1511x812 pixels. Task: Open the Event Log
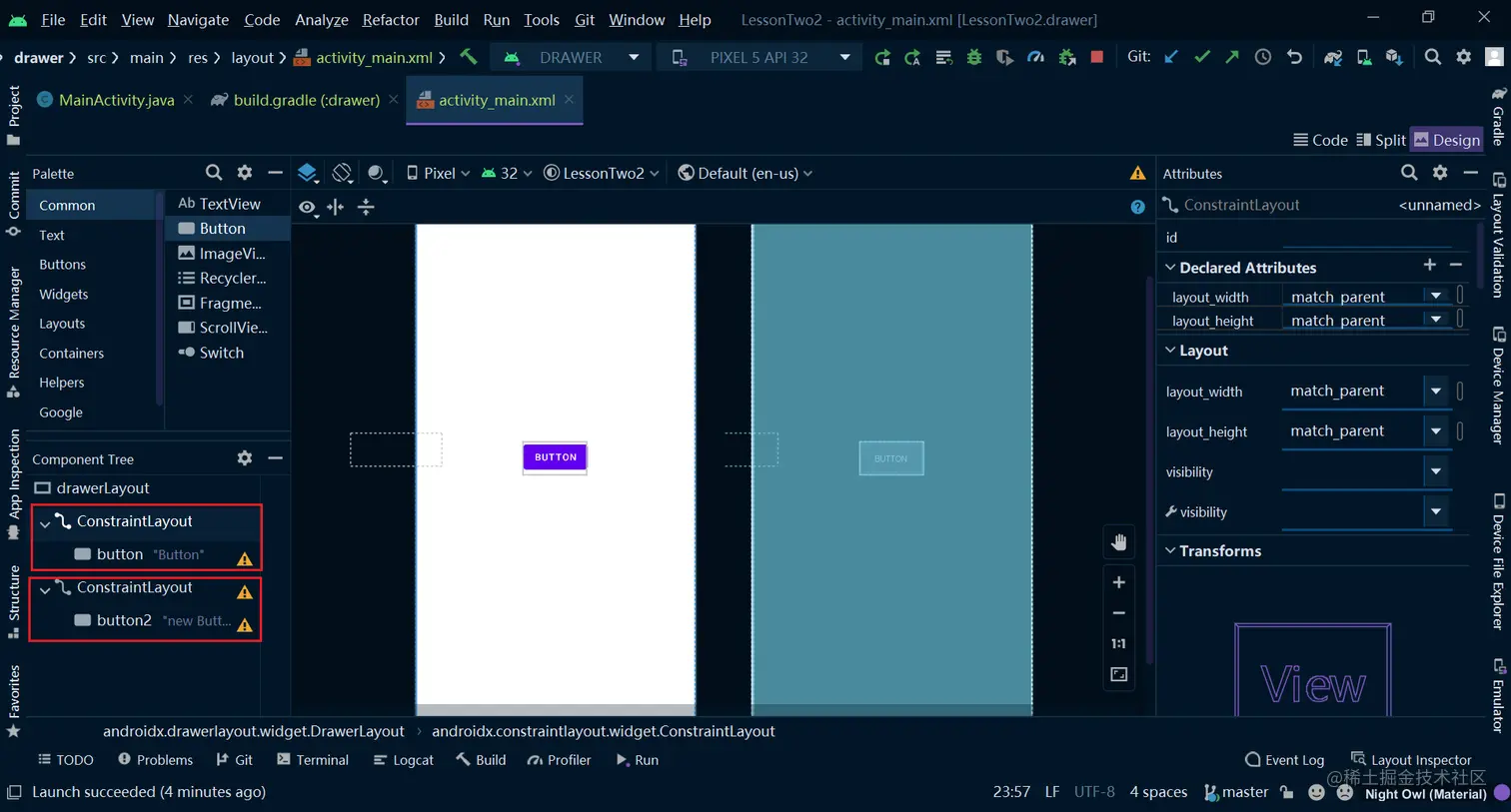[x=1284, y=760]
